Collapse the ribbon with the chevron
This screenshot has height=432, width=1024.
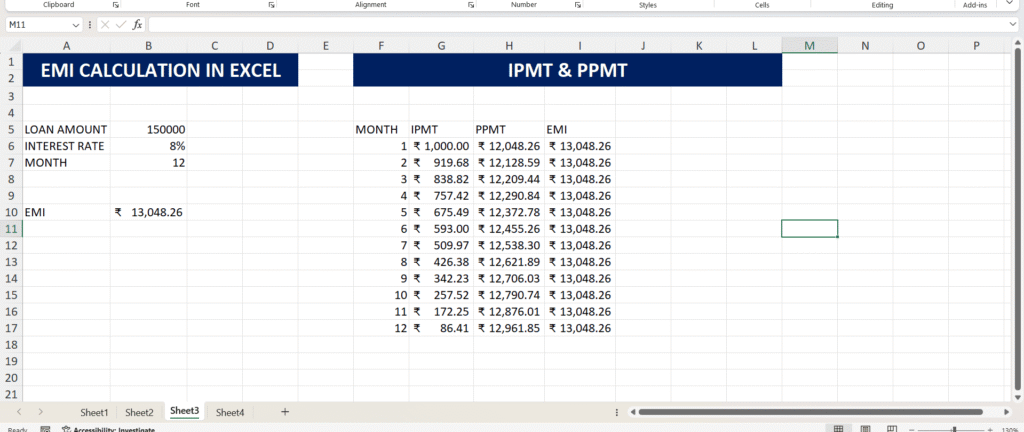tap(1012, 5)
